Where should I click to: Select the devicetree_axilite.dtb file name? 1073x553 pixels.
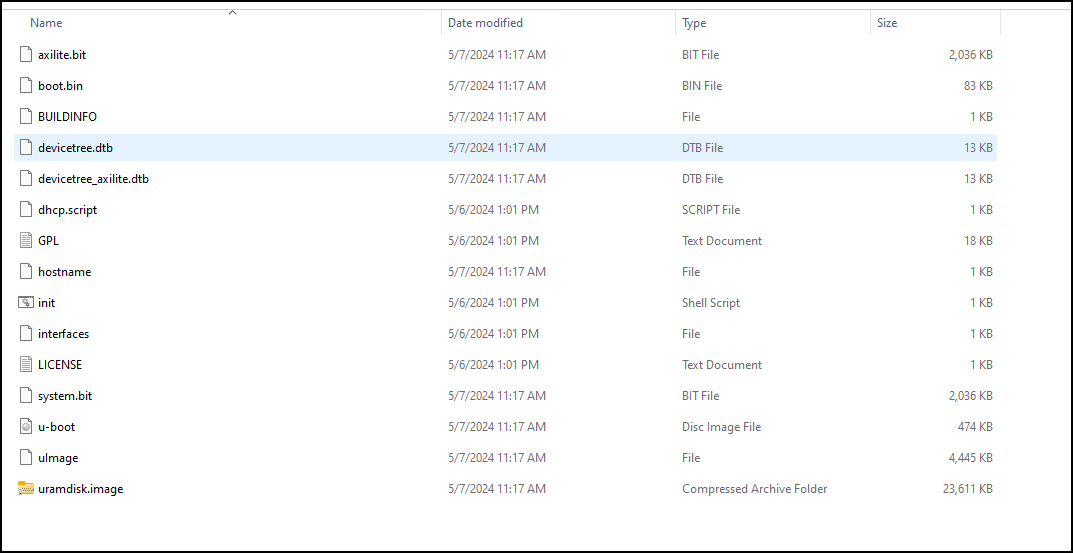coord(93,179)
